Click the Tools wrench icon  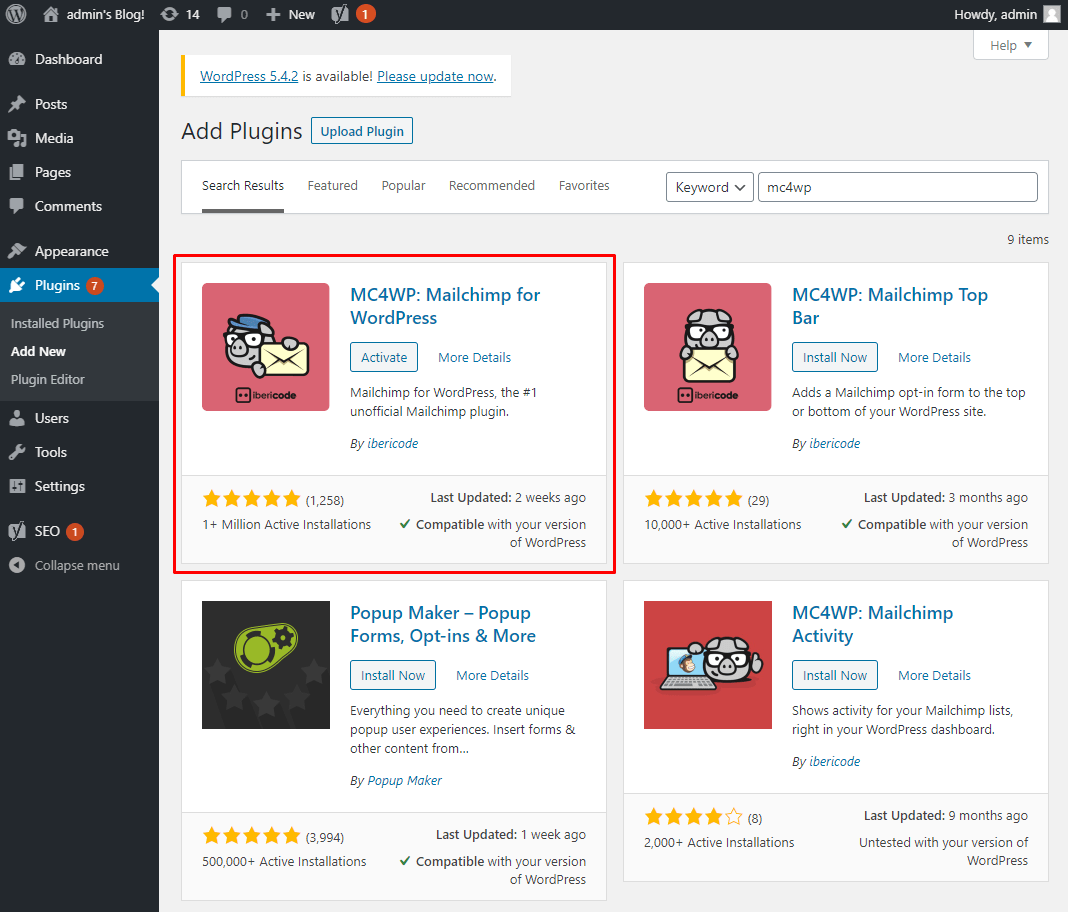tap(17, 452)
